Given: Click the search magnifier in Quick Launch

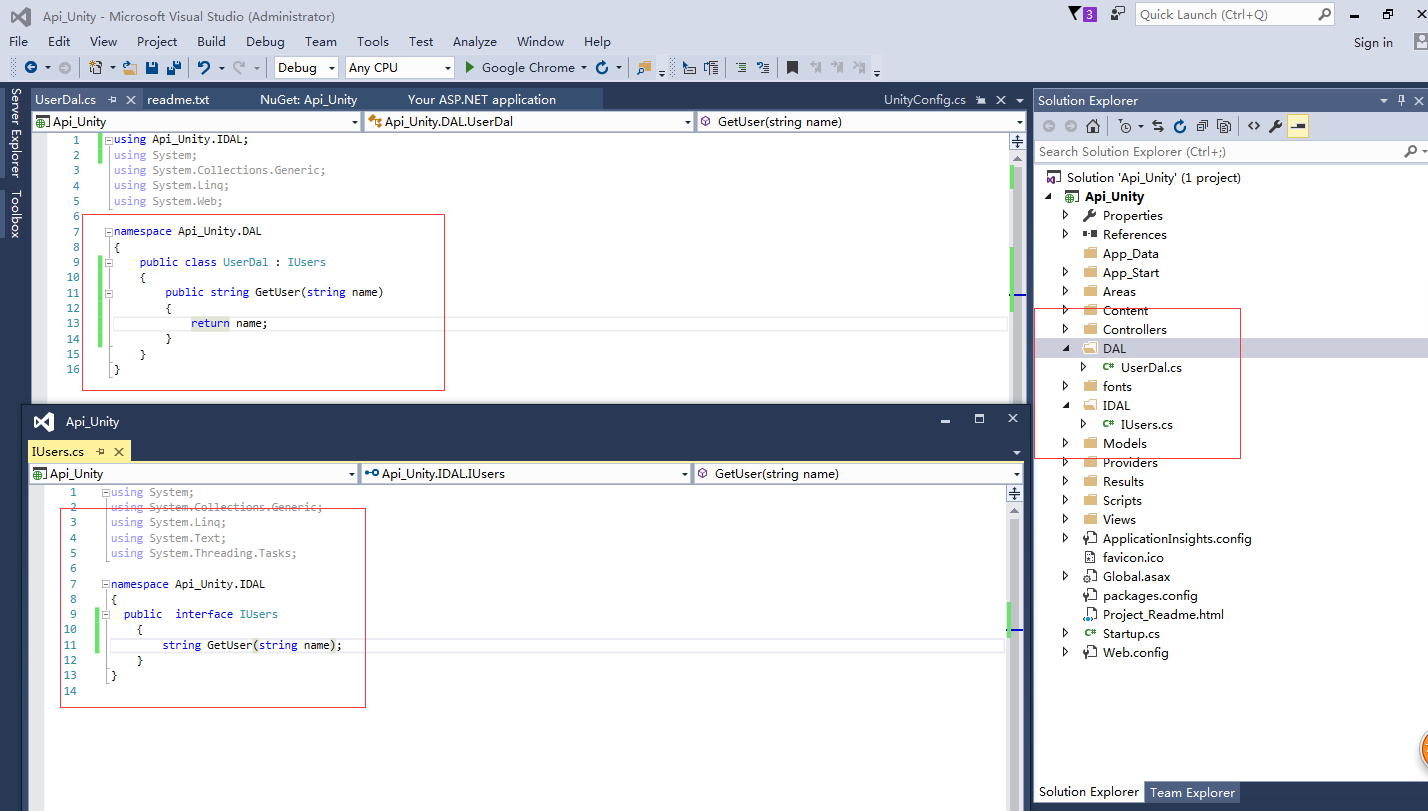Looking at the screenshot, I should [x=1324, y=14].
